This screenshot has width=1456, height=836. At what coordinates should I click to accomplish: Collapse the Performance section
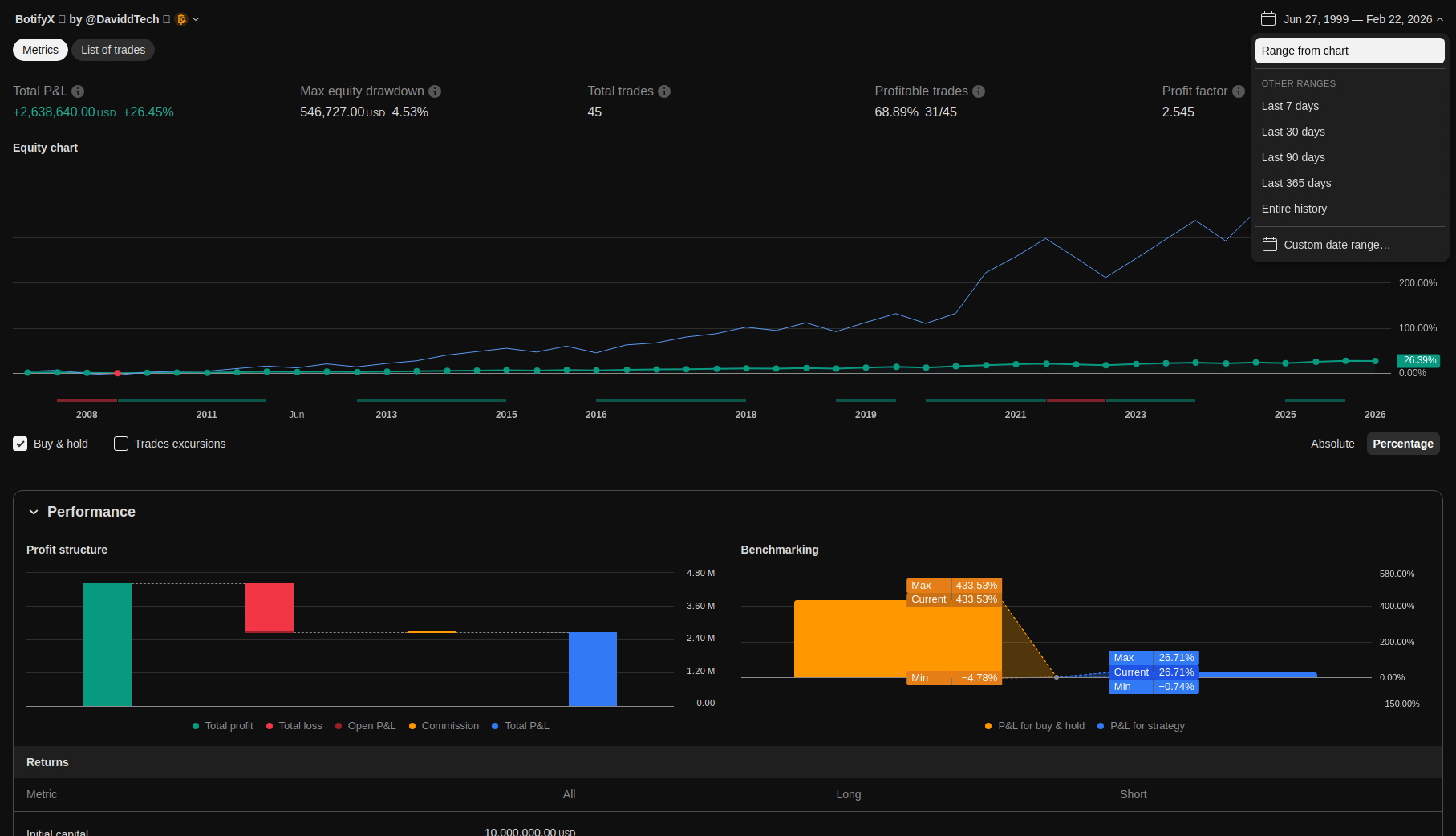(34, 512)
